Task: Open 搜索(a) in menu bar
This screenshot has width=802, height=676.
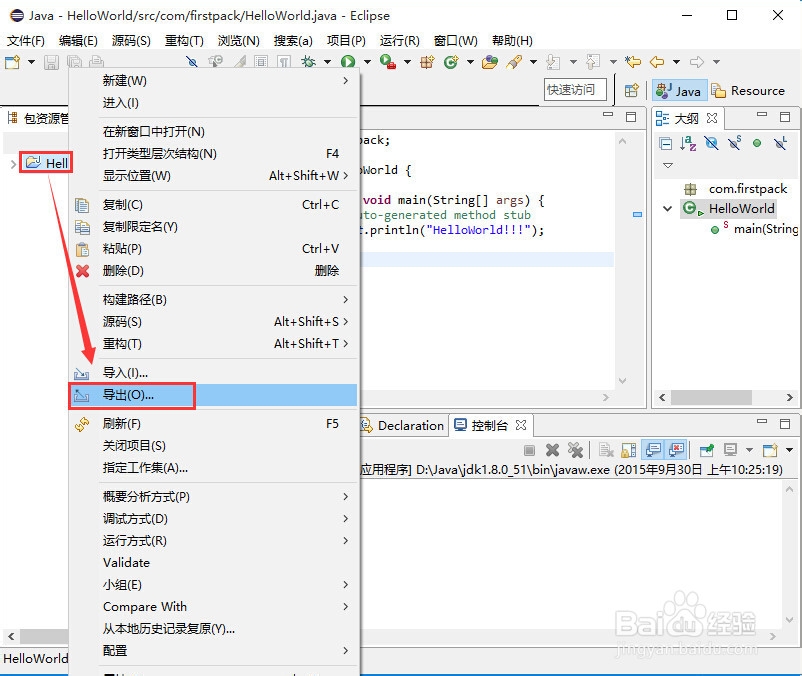Action: 293,40
